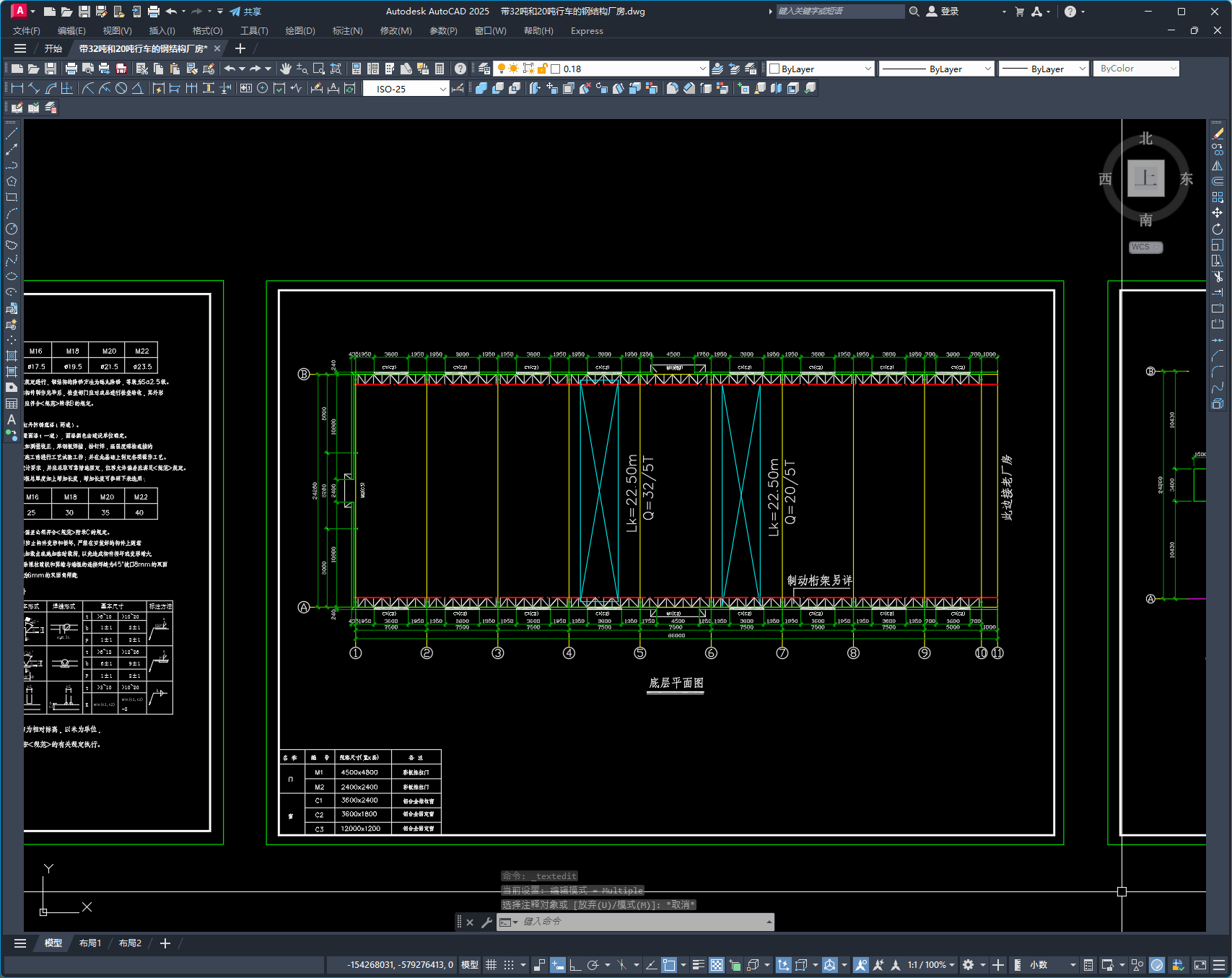The height and width of the screenshot is (978, 1232).
Task: Select the Line tool in draw toolbar
Action: [12, 134]
